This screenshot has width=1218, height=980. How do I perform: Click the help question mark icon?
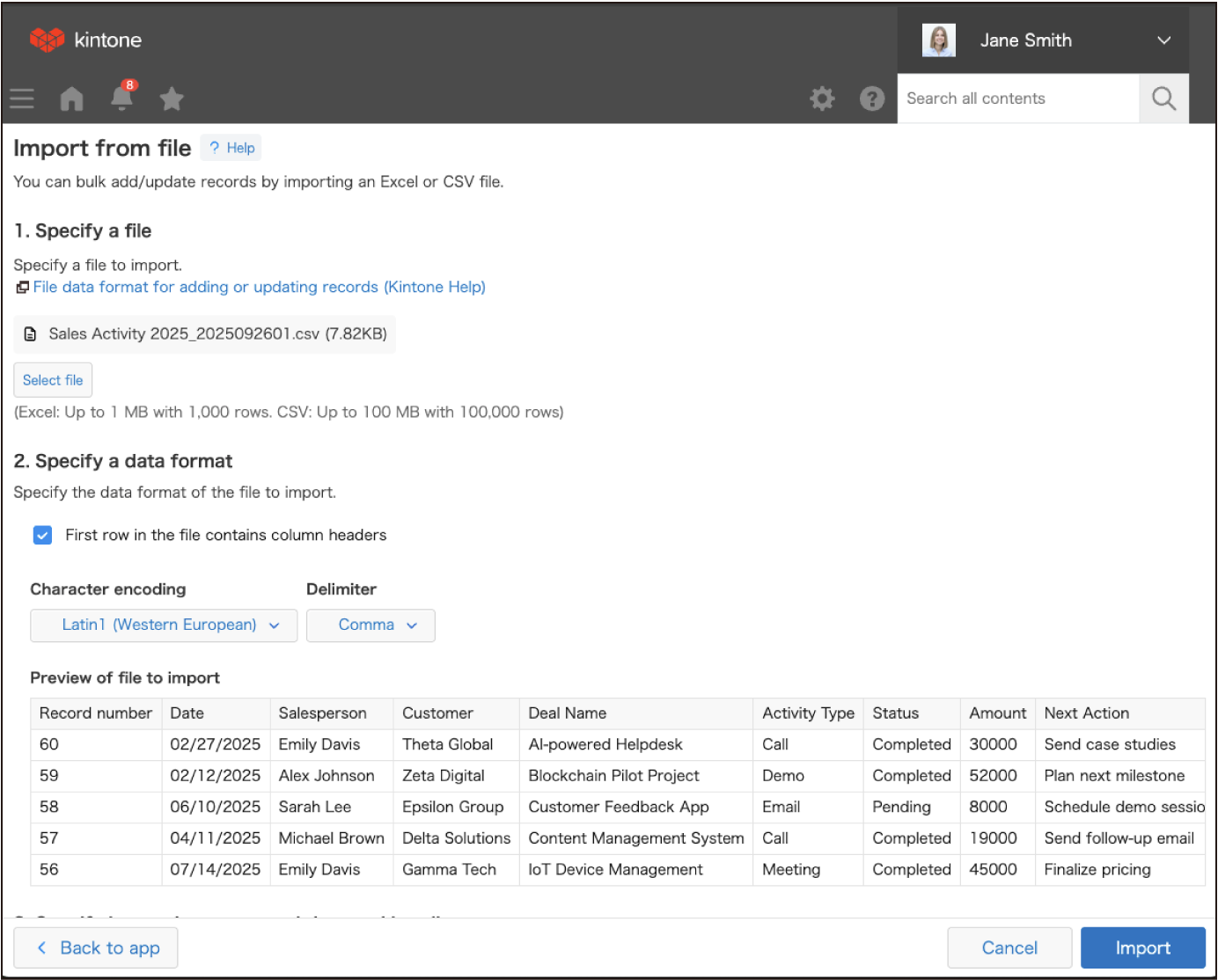tap(871, 99)
